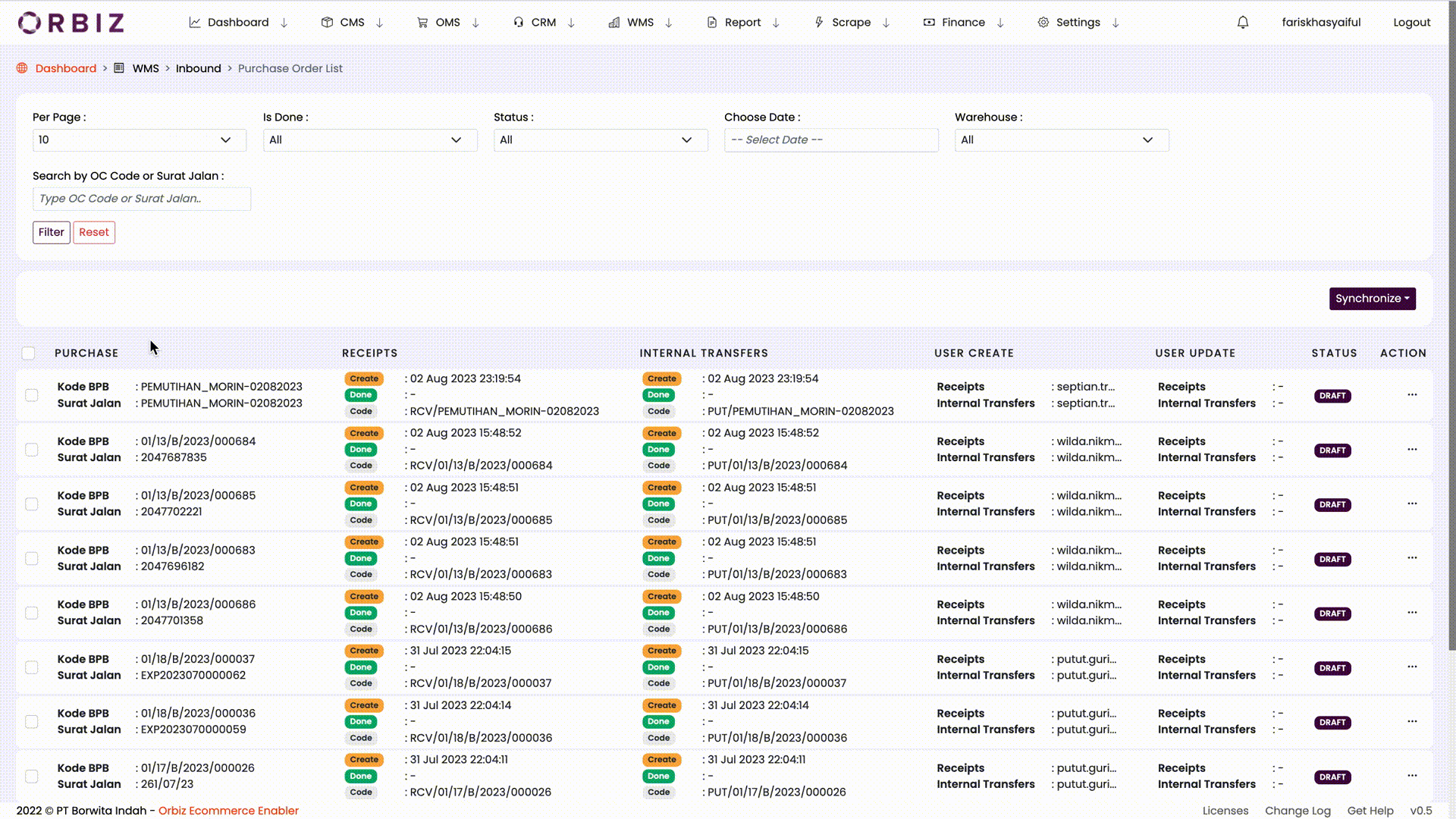The width and height of the screenshot is (1456, 819).
Task: Click DRAFT status badge for 000684 row
Action: [1332, 450]
